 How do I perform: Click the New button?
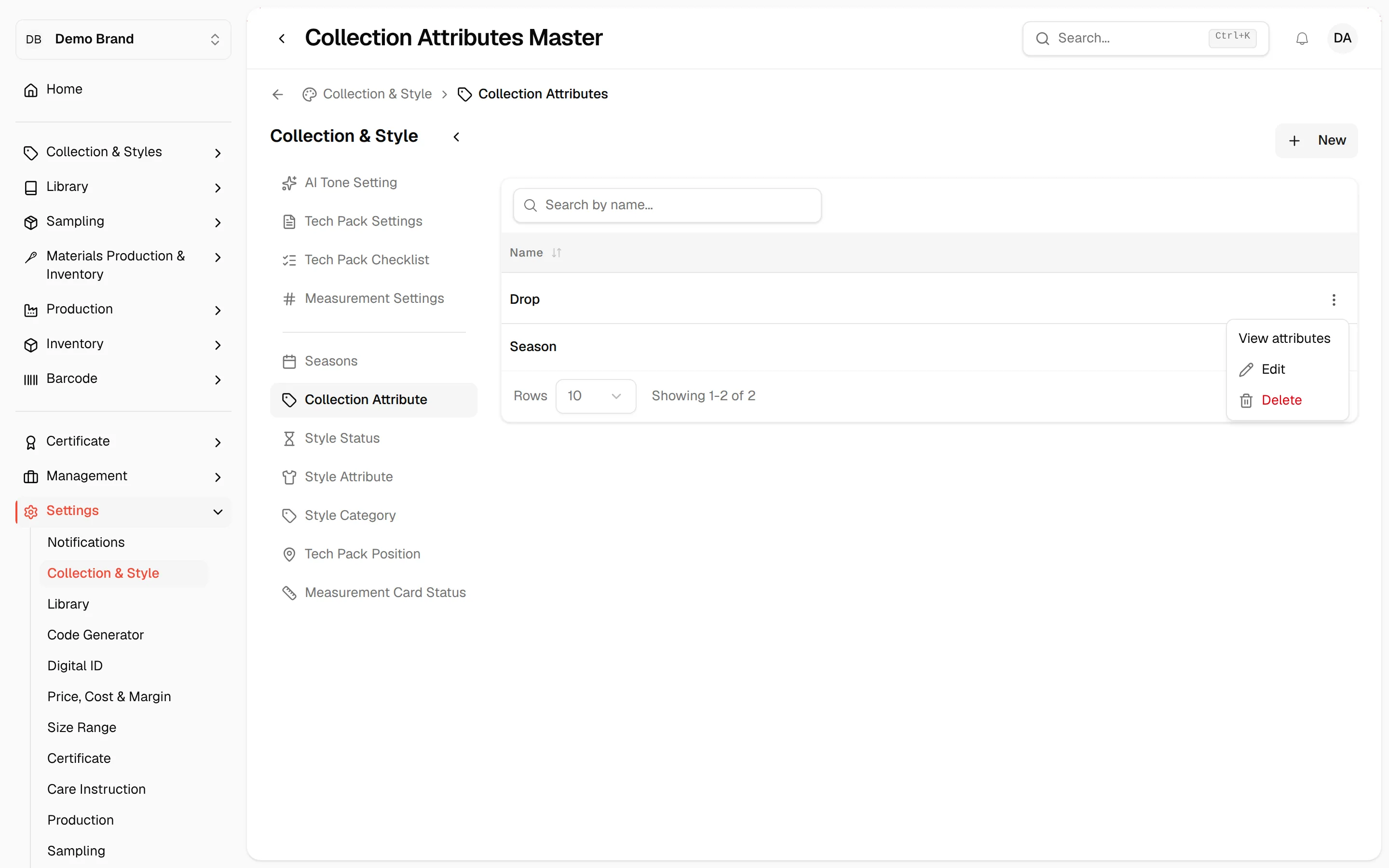[1316, 141]
